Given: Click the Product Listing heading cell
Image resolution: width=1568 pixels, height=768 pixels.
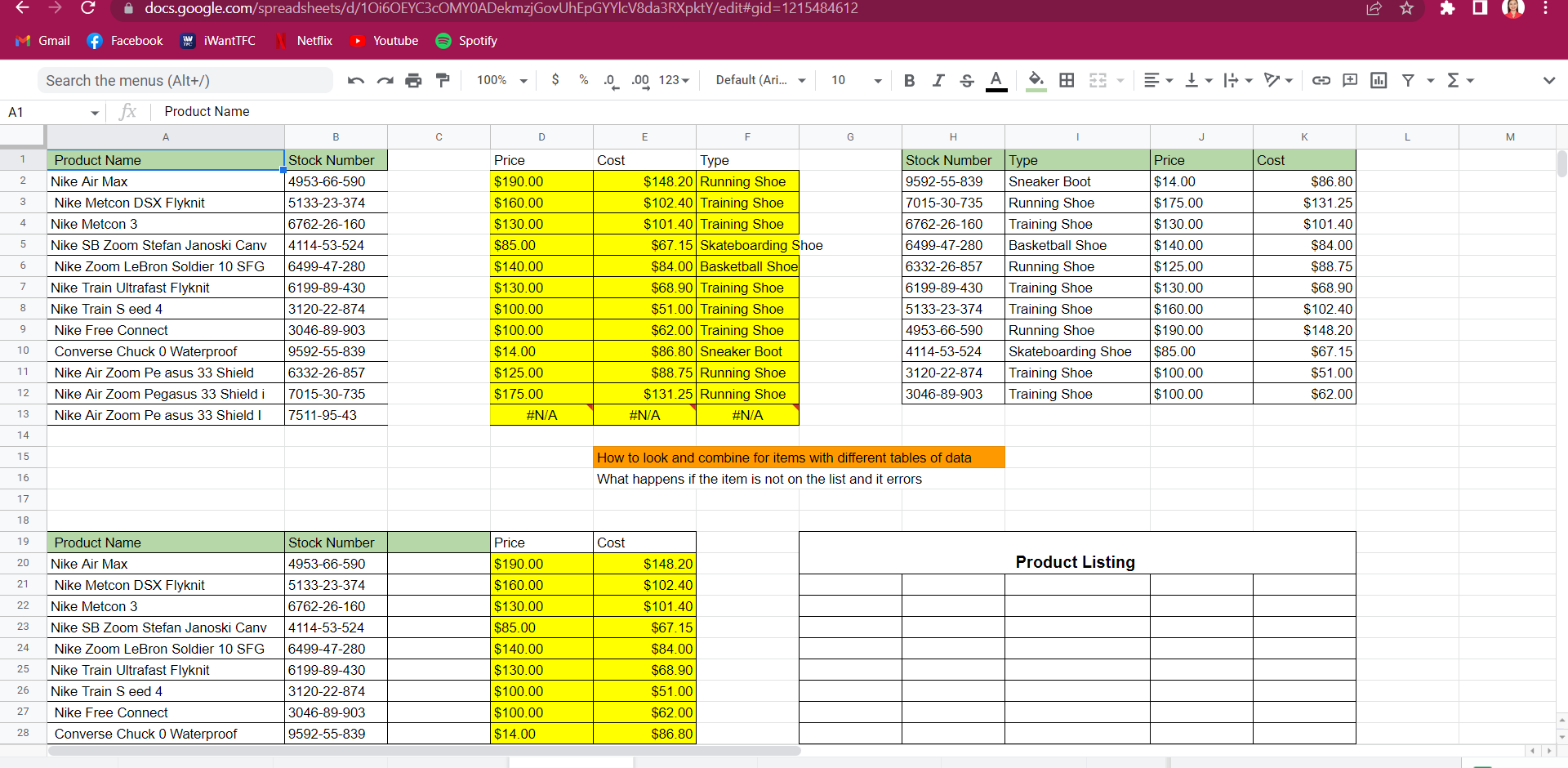Looking at the screenshot, I should click(x=1077, y=552).
